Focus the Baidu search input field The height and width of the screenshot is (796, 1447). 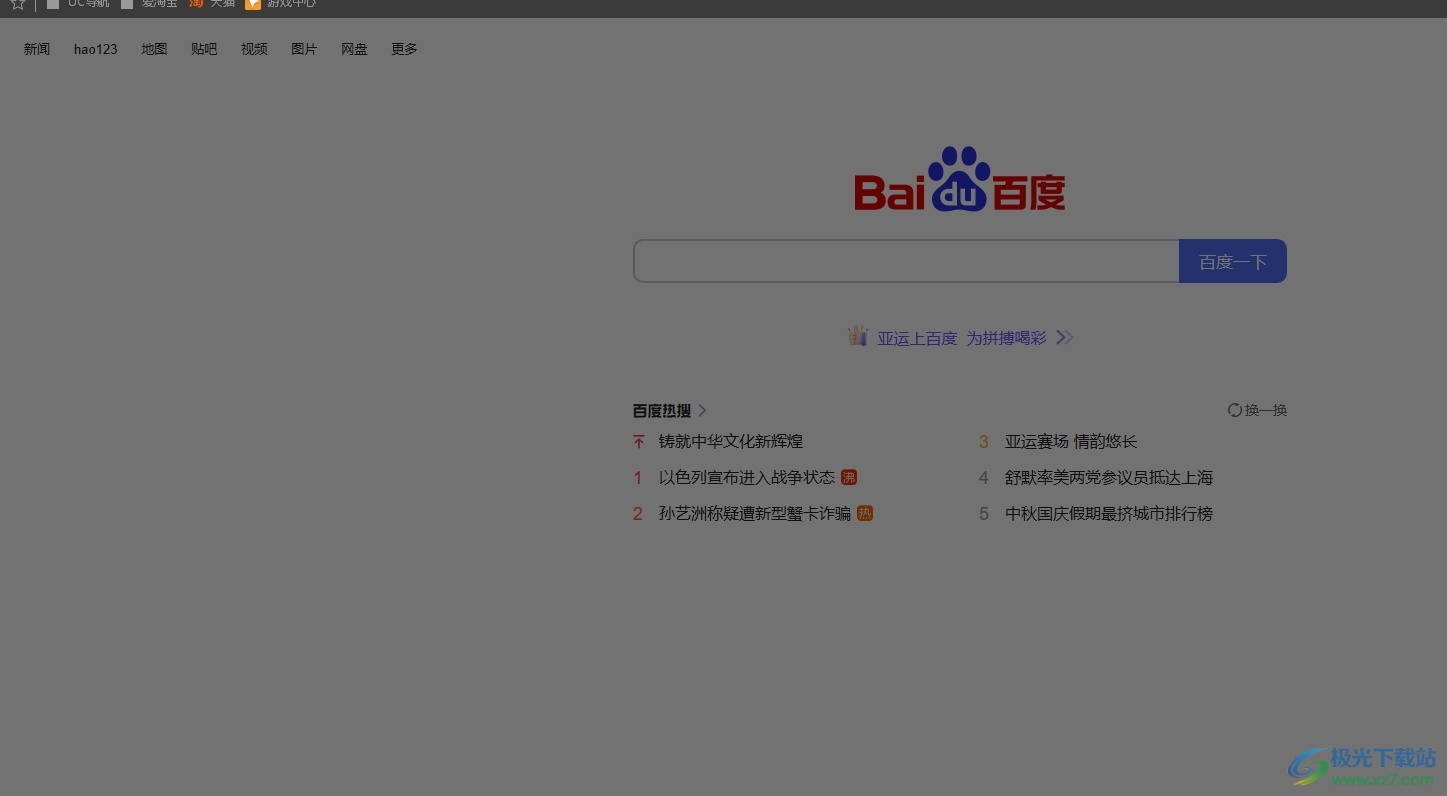click(906, 261)
